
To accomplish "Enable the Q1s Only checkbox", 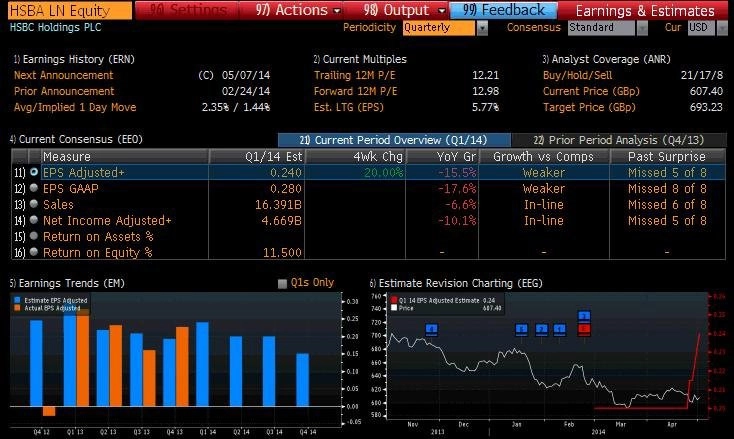I will pos(282,284).
